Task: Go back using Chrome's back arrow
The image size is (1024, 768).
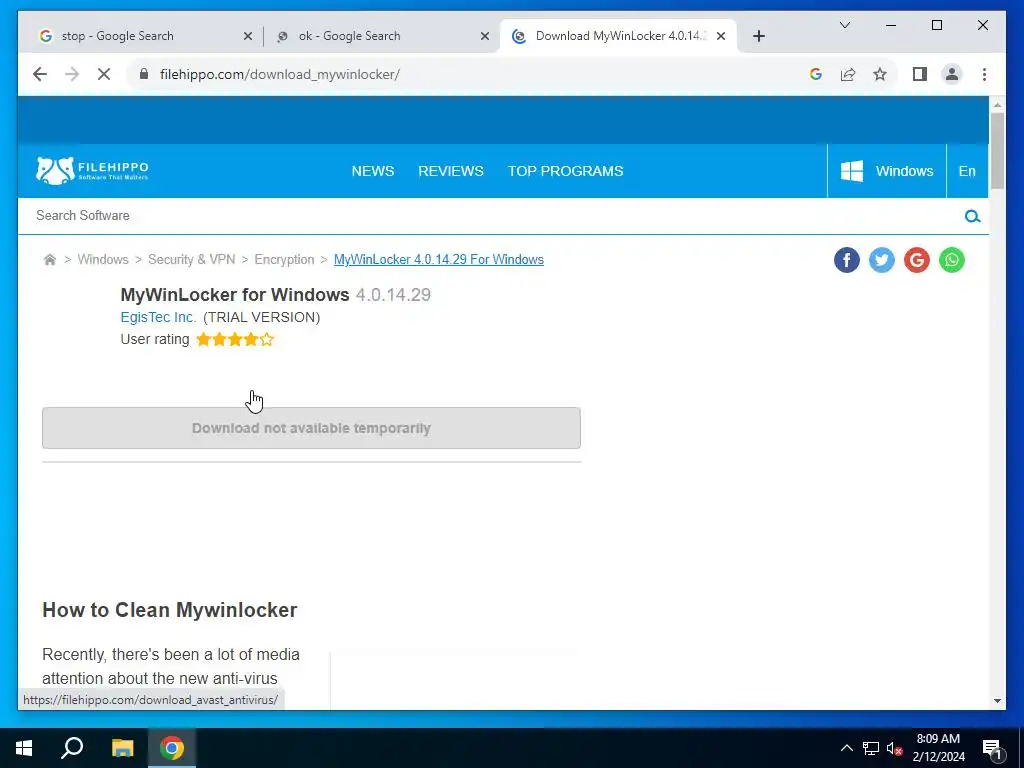Action: tap(40, 74)
